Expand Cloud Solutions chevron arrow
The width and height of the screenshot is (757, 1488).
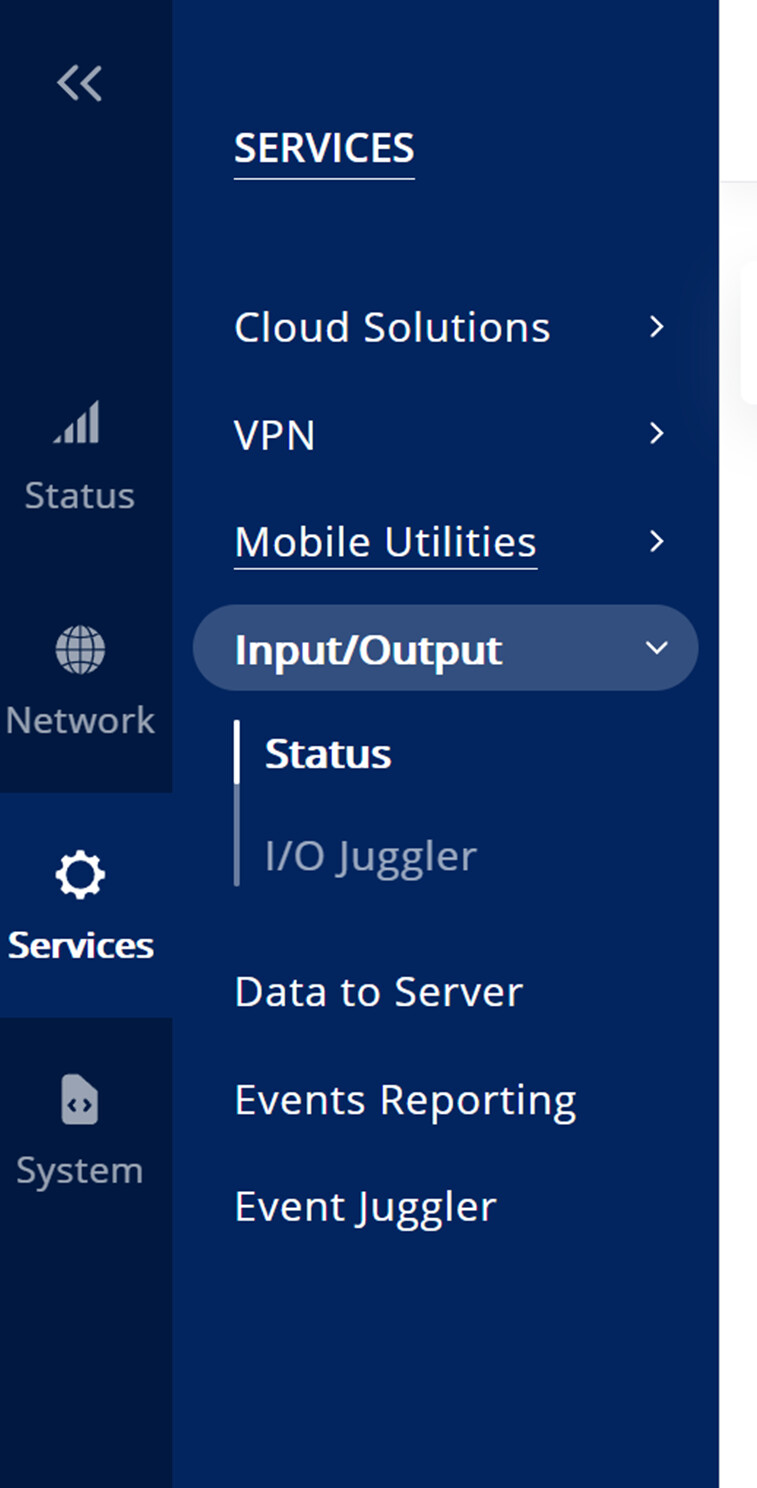(x=657, y=326)
